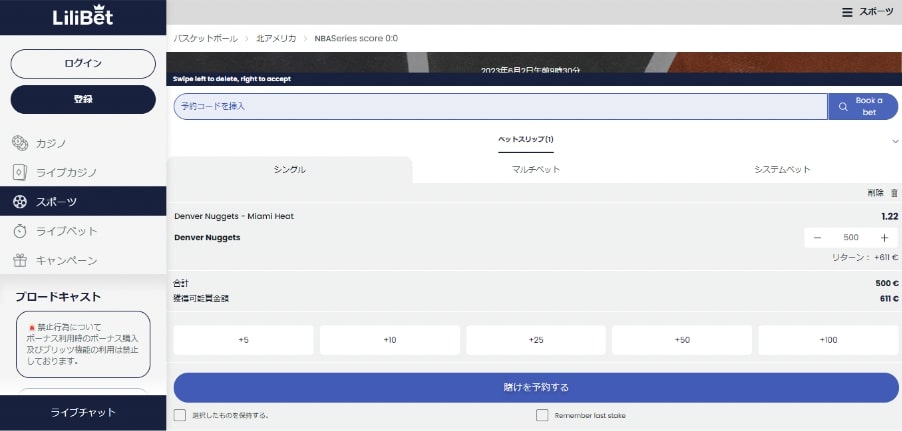The width and height of the screenshot is (902, 431).
Task: Click the ログイン button
Action: coord(83,63)
